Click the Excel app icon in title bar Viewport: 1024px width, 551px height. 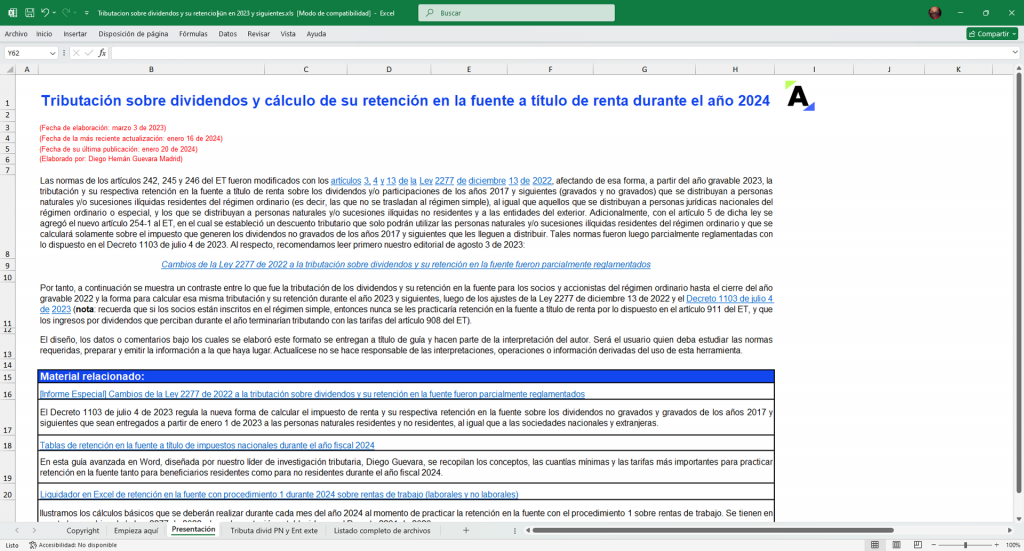12,12
